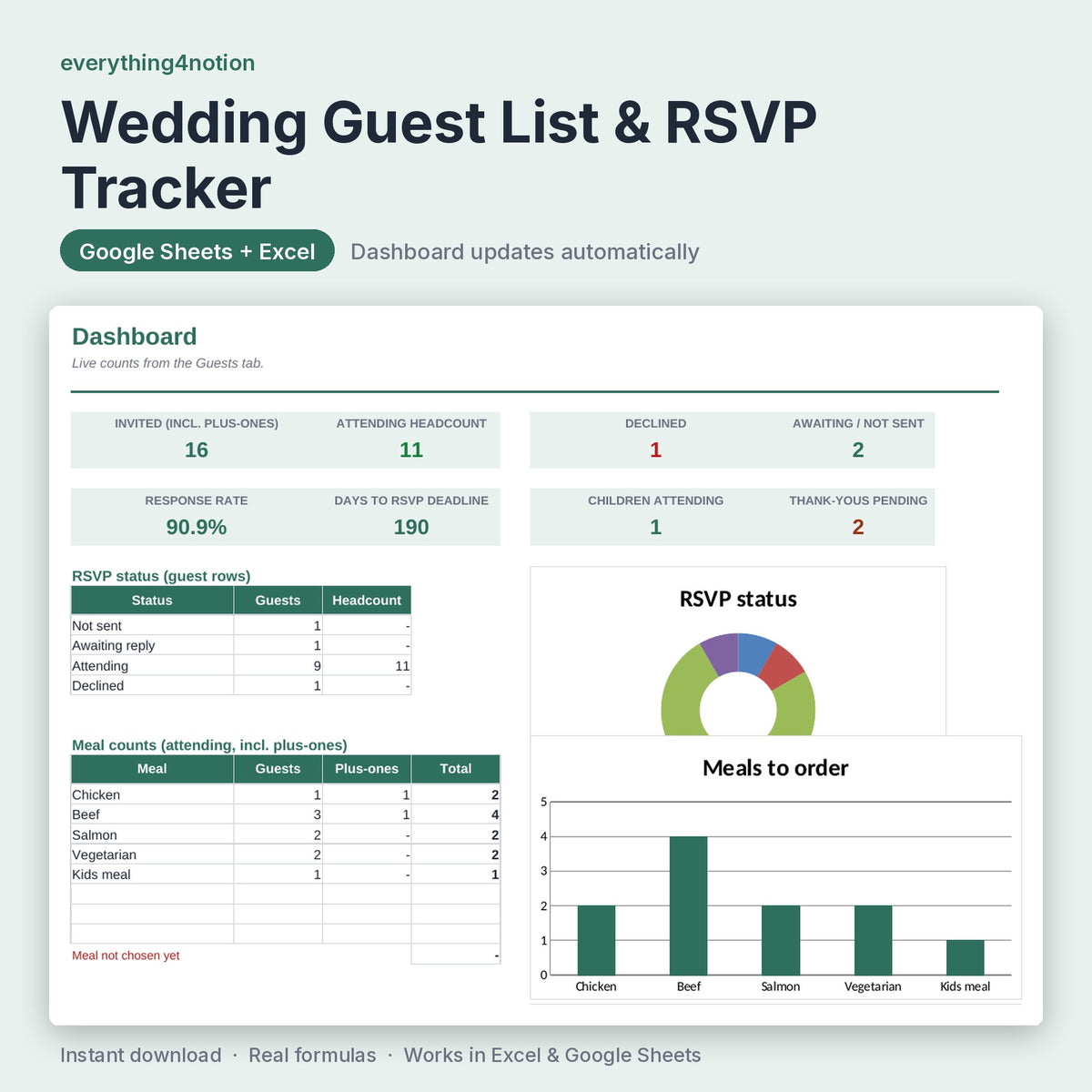This screenshot has height=1092, width=1092.
Task: Click the Vegetarian axis label under the chart
Action: click(x=873, y=986)
